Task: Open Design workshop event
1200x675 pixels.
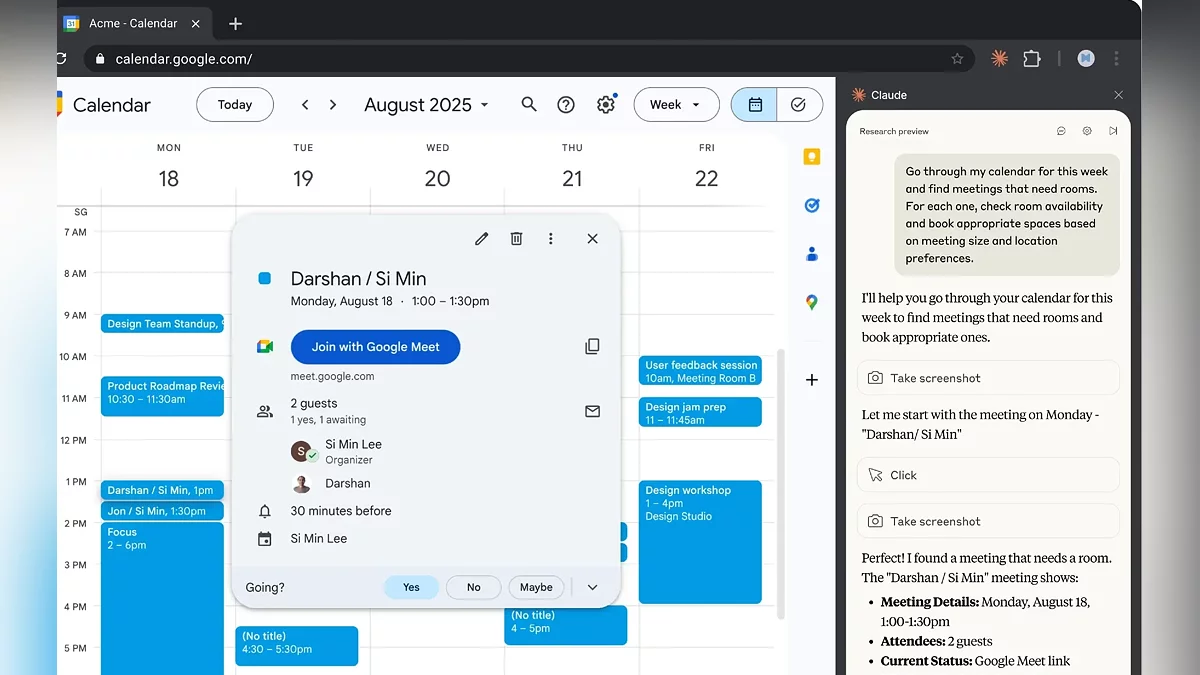Action: (x=700, y=542)
